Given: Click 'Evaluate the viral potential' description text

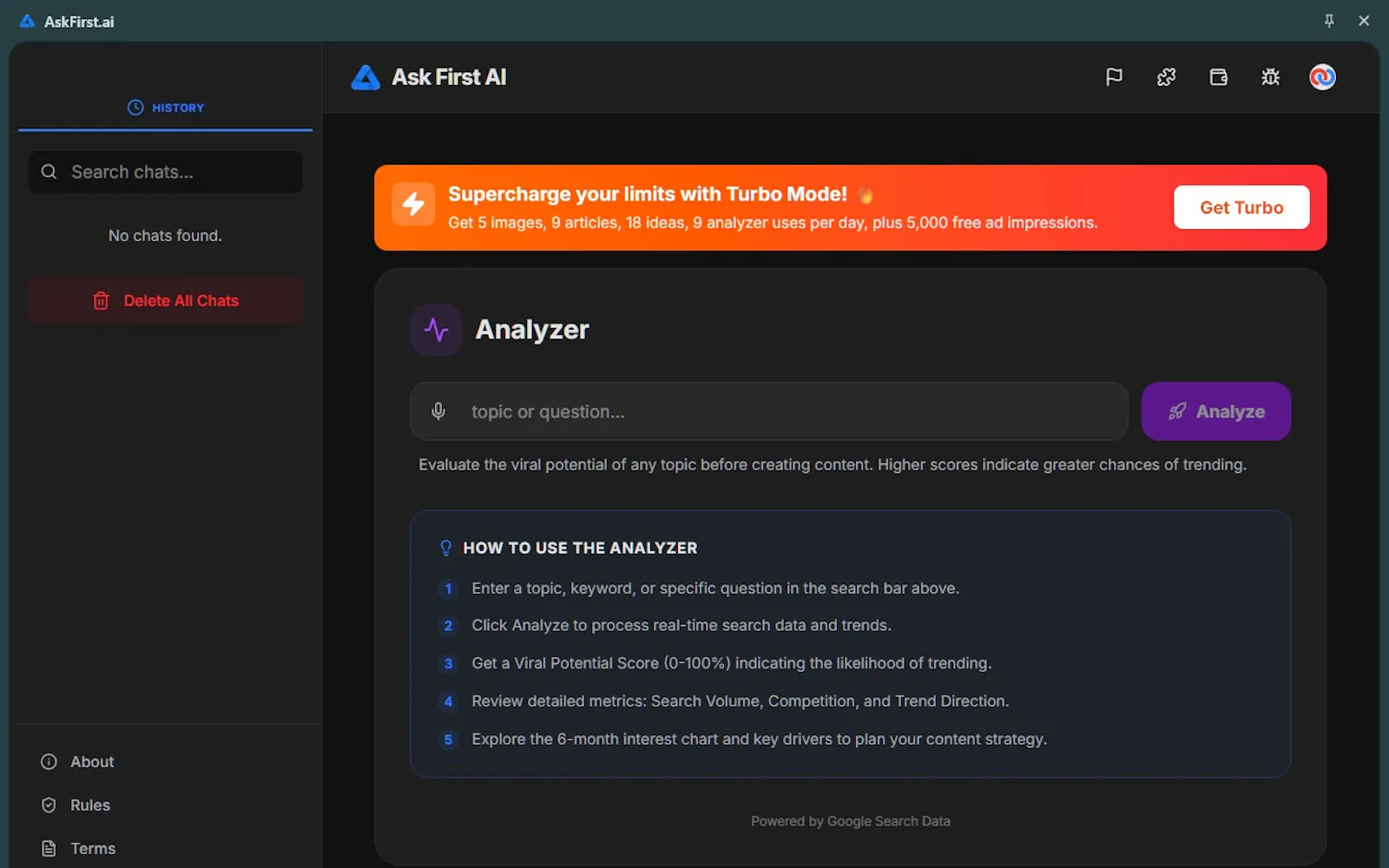Looking at the screenshot, I should pos(833,465).
